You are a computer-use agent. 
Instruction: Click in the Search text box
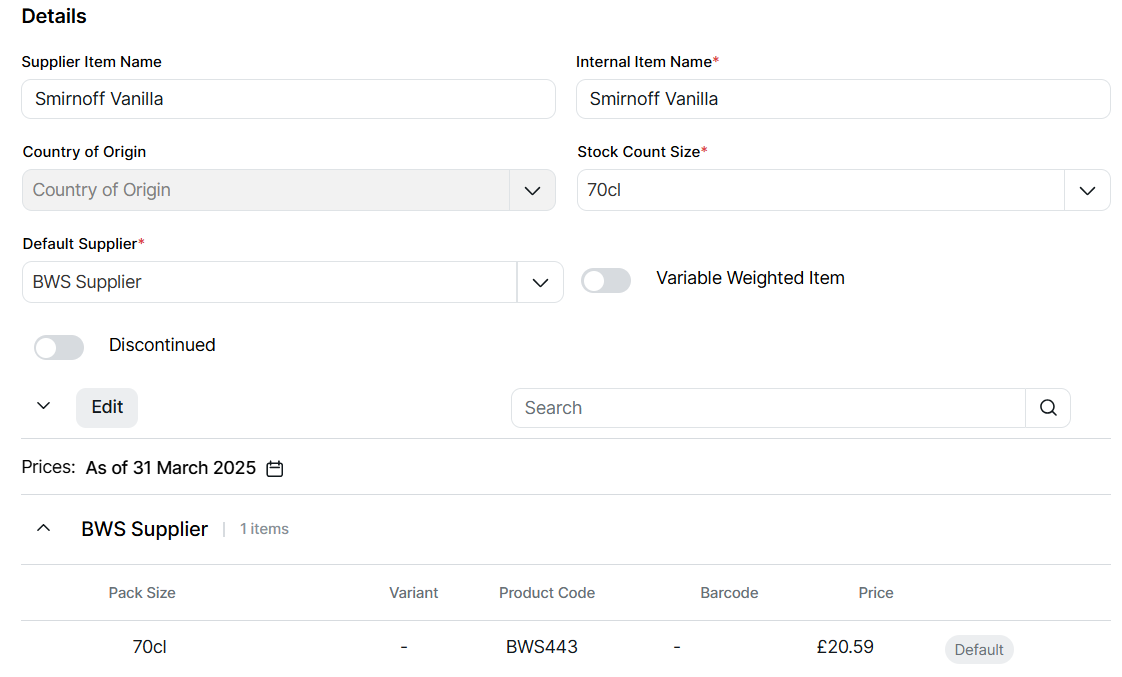768,408
